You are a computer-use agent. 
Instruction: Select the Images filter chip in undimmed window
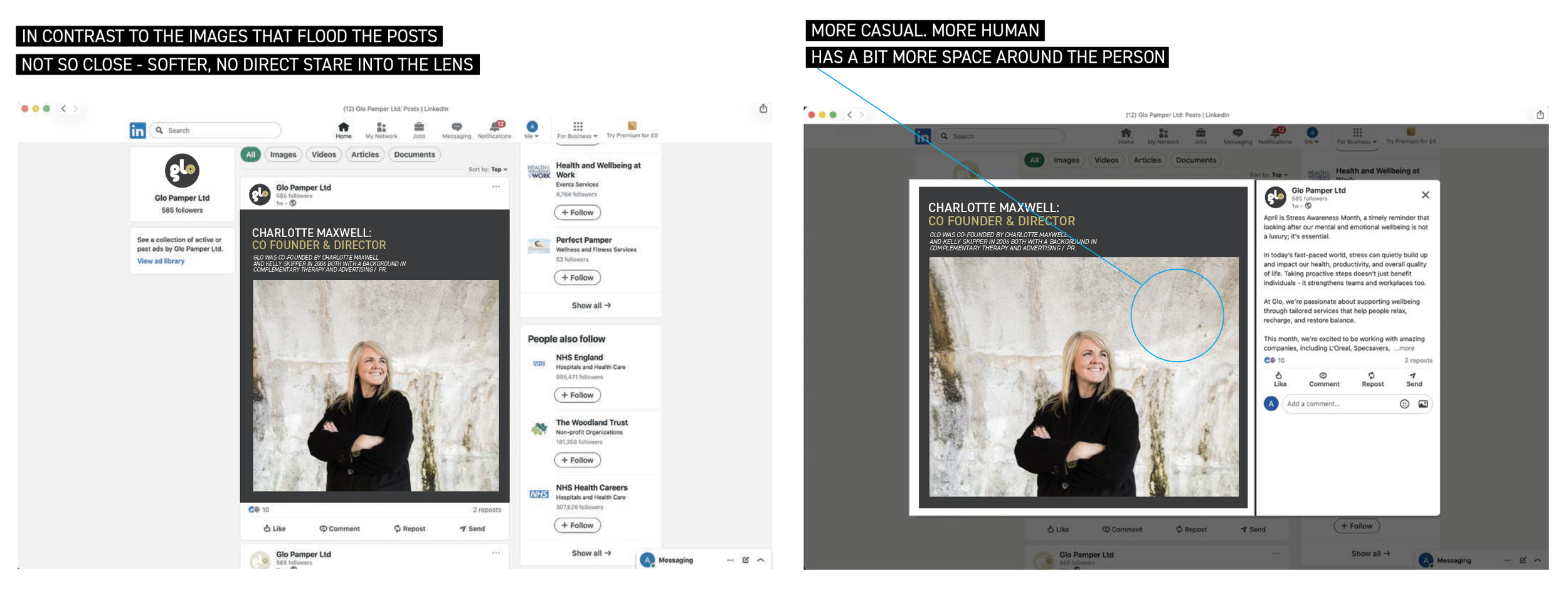click(283, 154)
